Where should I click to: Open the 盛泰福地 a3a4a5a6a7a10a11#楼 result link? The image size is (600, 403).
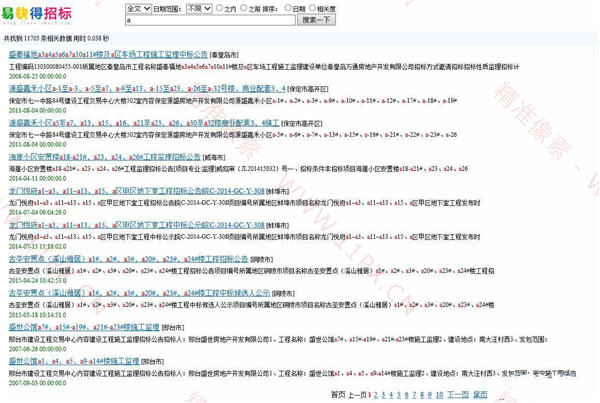coord(108,54)
